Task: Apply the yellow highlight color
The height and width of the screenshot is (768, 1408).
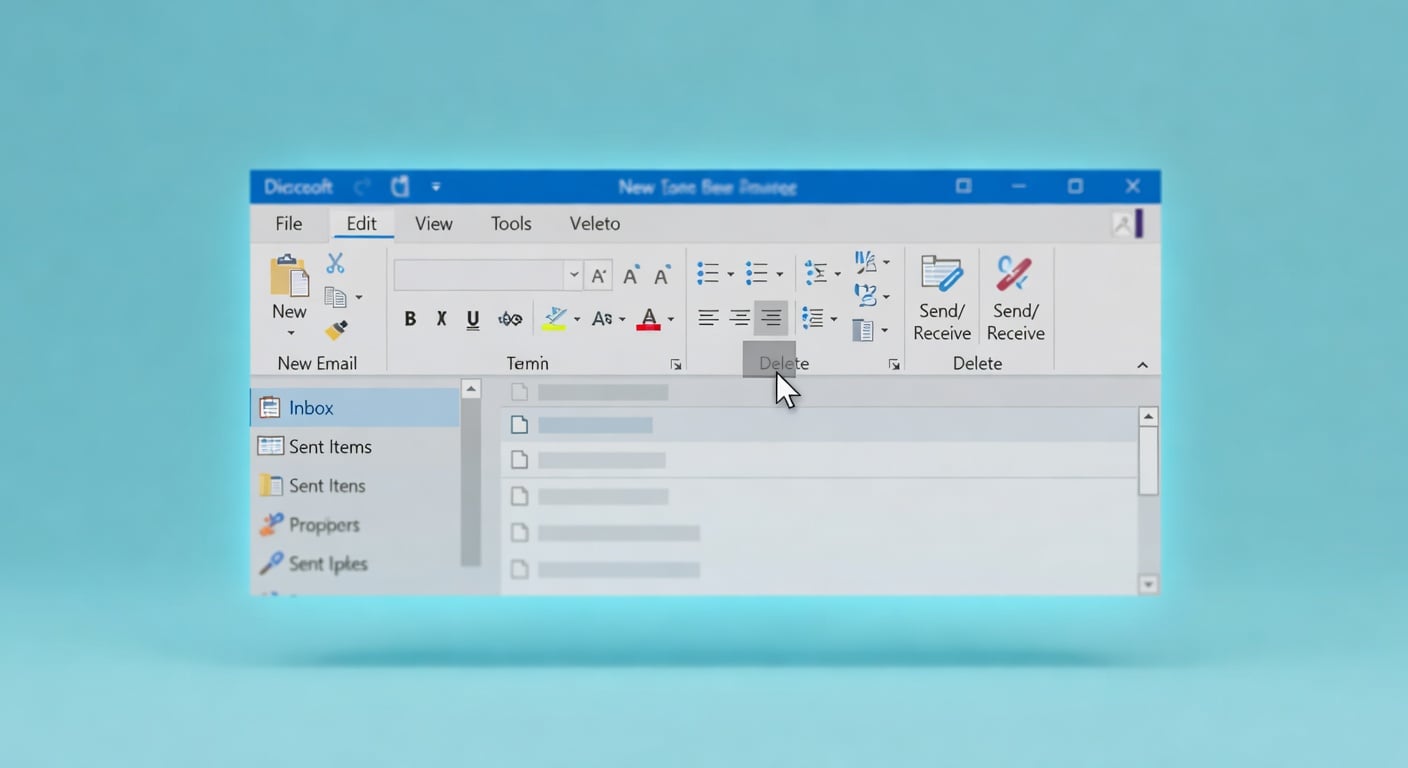Action: click(555, 319)
